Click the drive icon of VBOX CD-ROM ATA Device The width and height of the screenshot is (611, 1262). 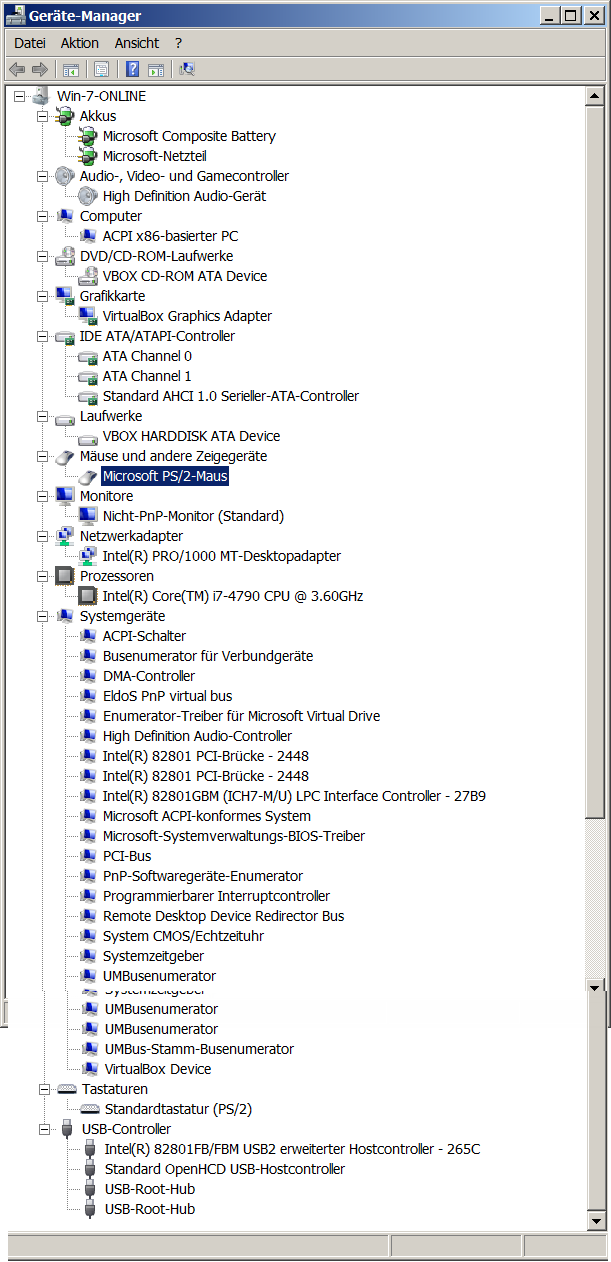[x=89, y=276]
